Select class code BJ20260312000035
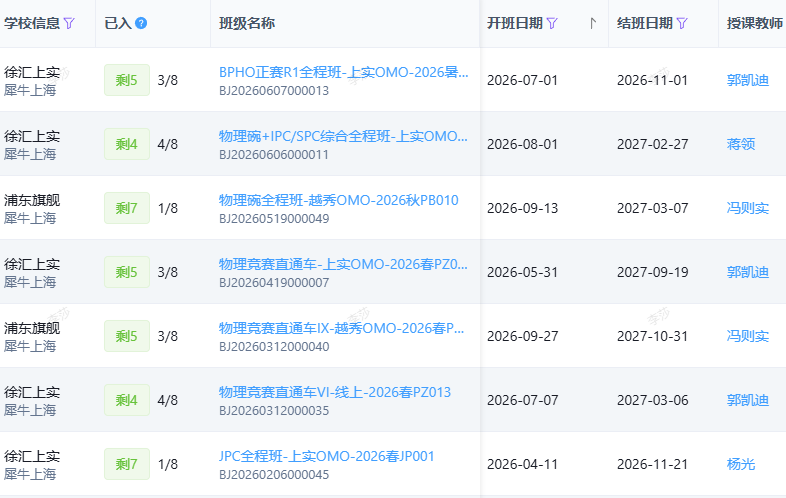The image size is (786, 498). [x=274, y=411]
